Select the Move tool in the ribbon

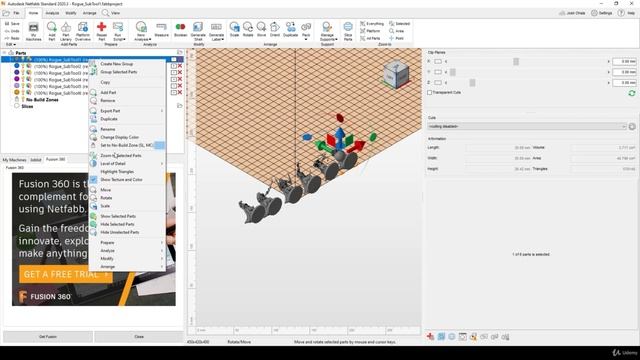(261, 29)
